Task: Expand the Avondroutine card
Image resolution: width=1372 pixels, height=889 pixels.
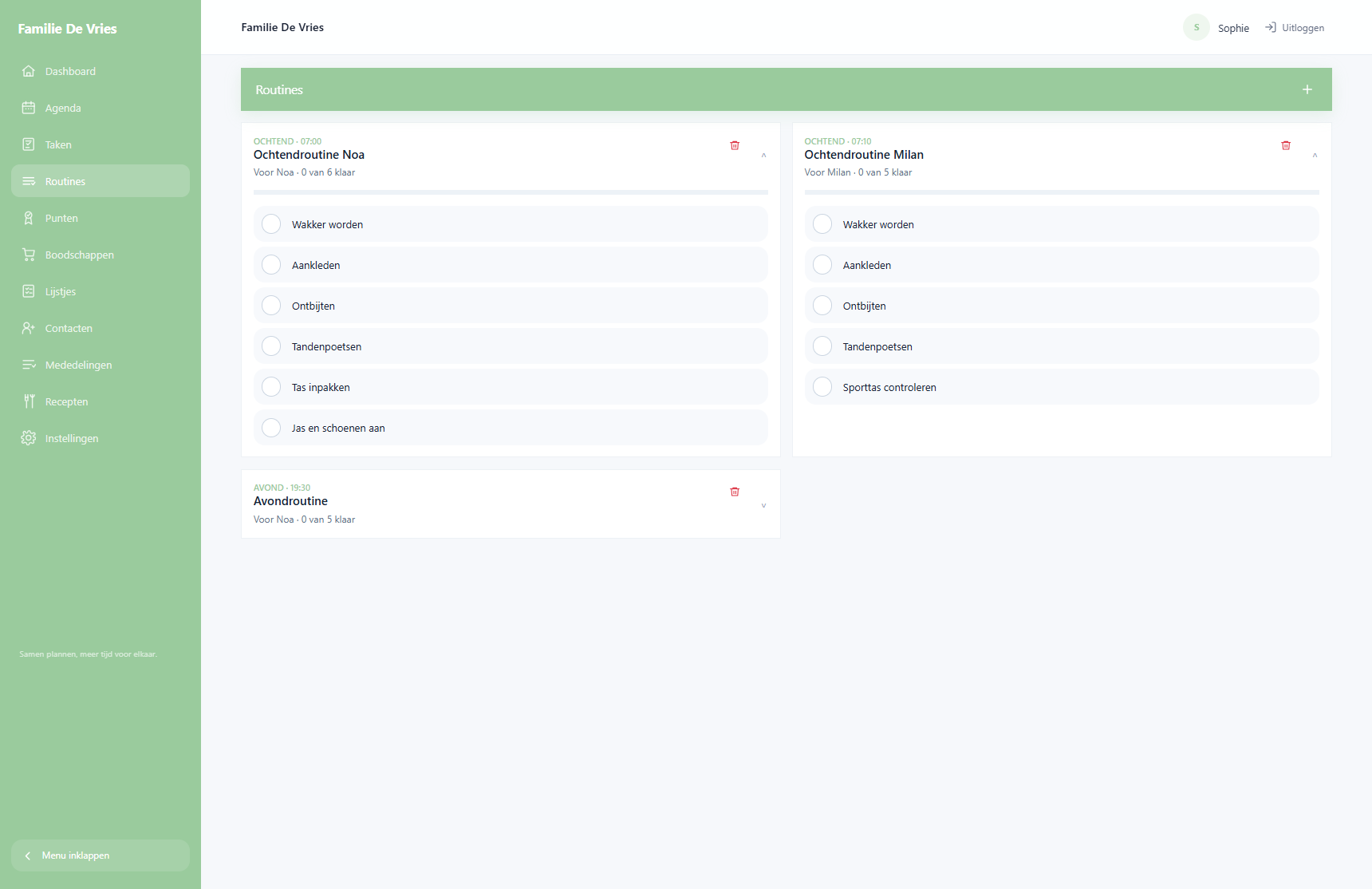Action: pos(763,505)
